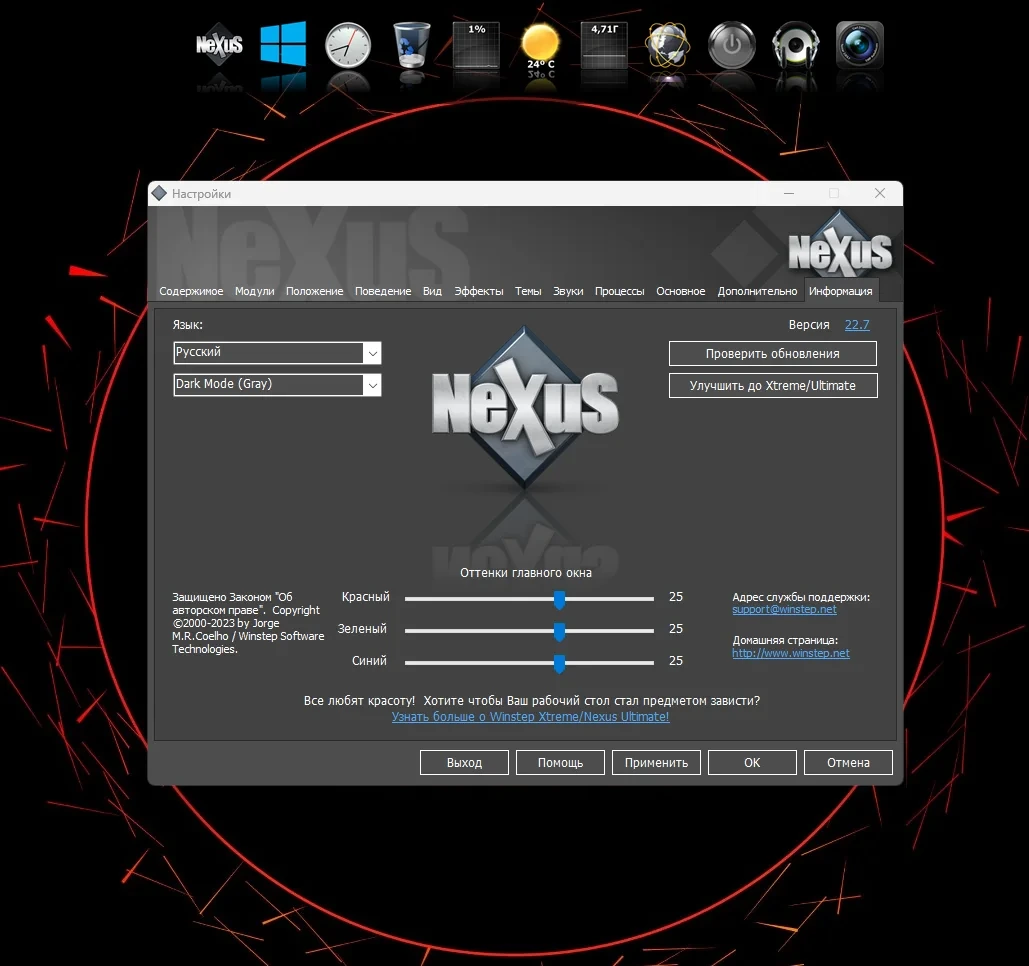Select the Поведение tab
This screenshot has width=1029, height=966.
tap(383, 291)
